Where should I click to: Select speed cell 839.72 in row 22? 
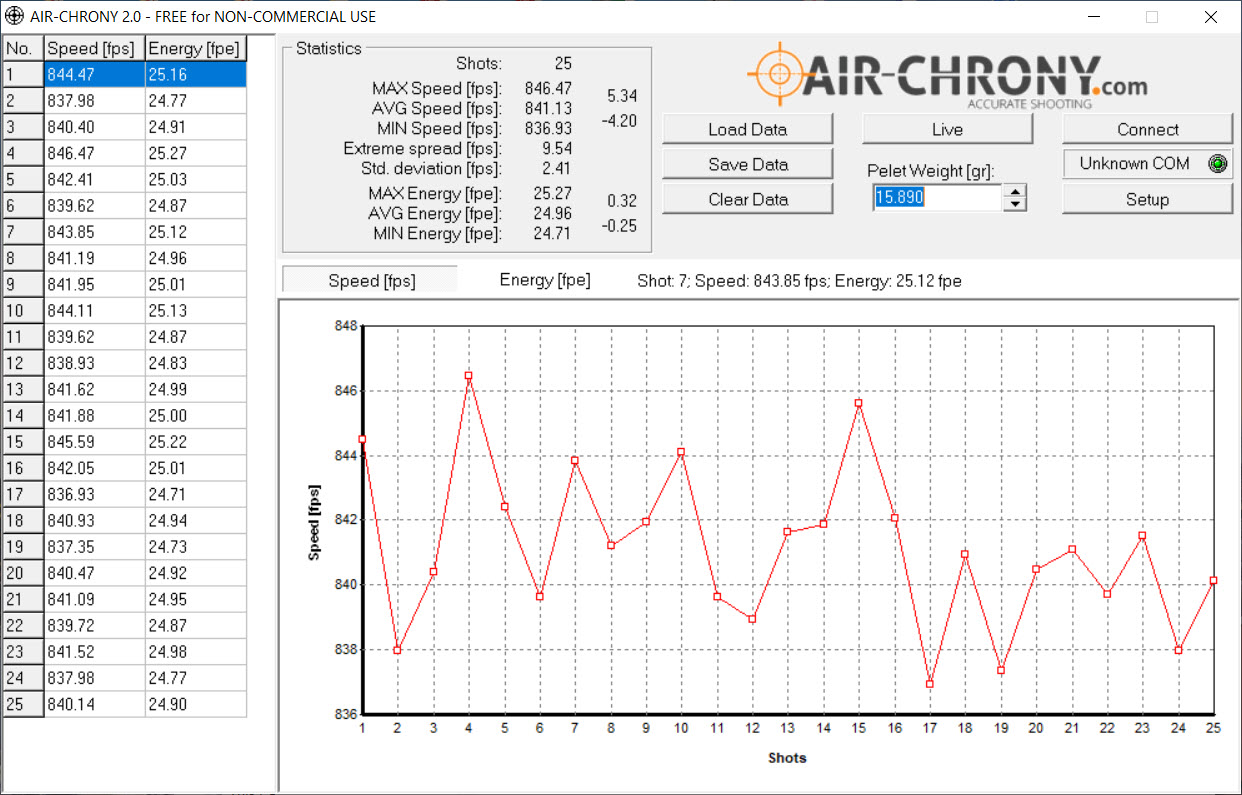click(95, 625)
